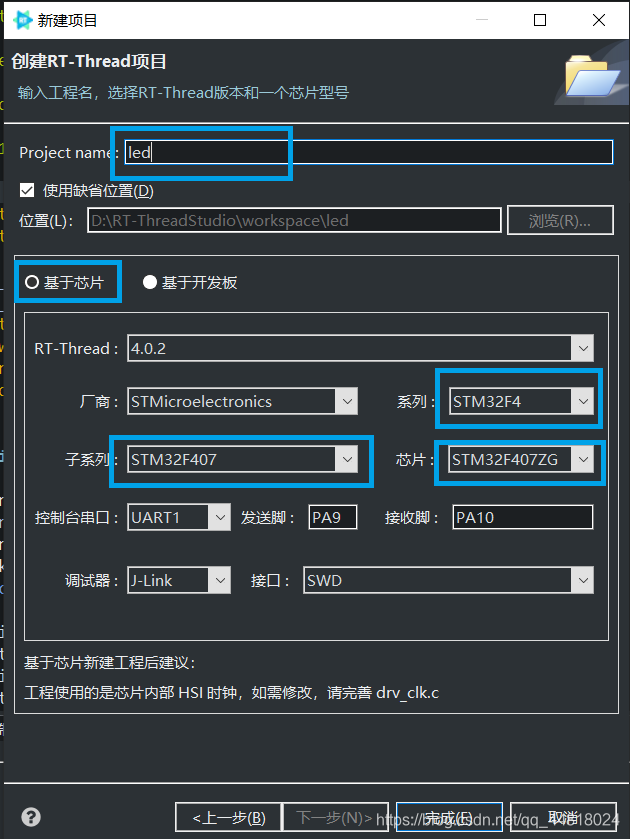Viewport: 630px width, 839px height.
Task: Click the help question mark icon
Action: (31, 817)
